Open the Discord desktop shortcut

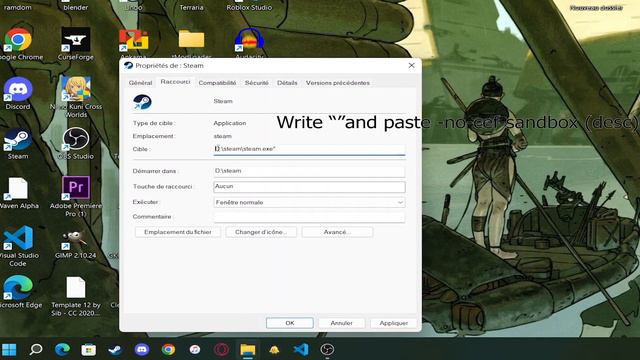(18, 94)
